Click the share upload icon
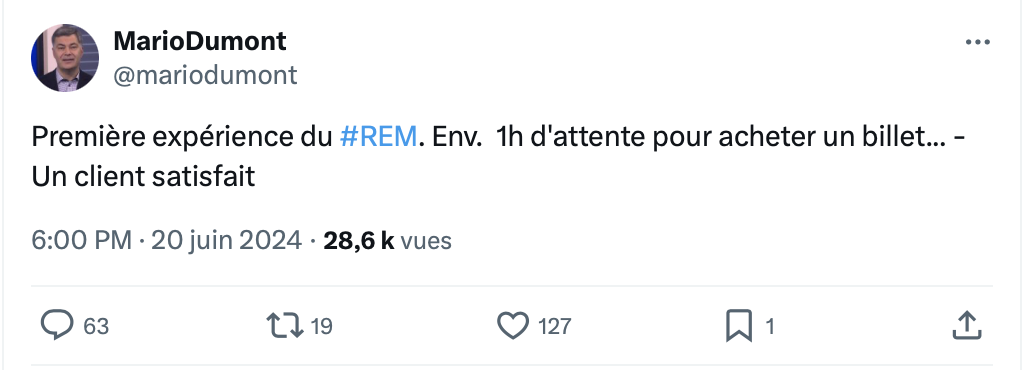The image size is (1032, 370). tap(967, 325)
